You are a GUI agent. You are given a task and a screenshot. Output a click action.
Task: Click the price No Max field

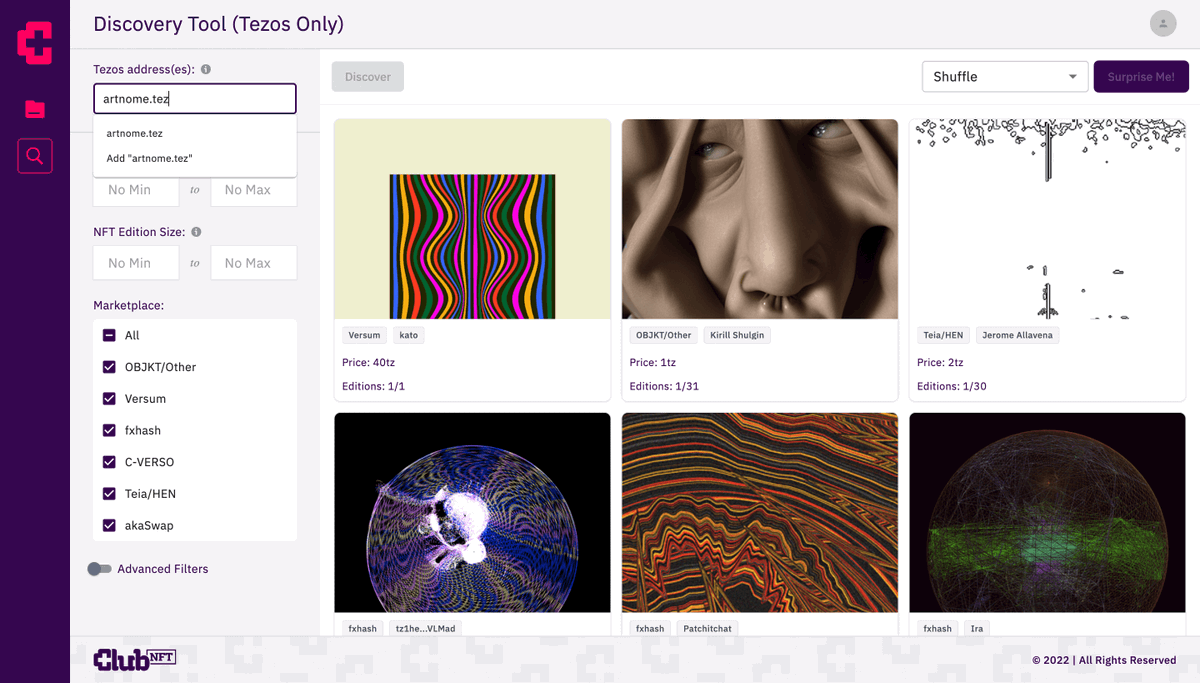pos(254,190)
